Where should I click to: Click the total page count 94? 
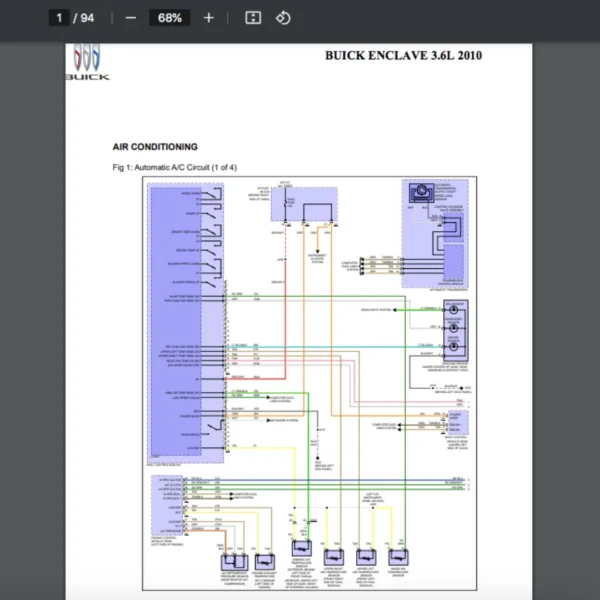click(88, 18)
